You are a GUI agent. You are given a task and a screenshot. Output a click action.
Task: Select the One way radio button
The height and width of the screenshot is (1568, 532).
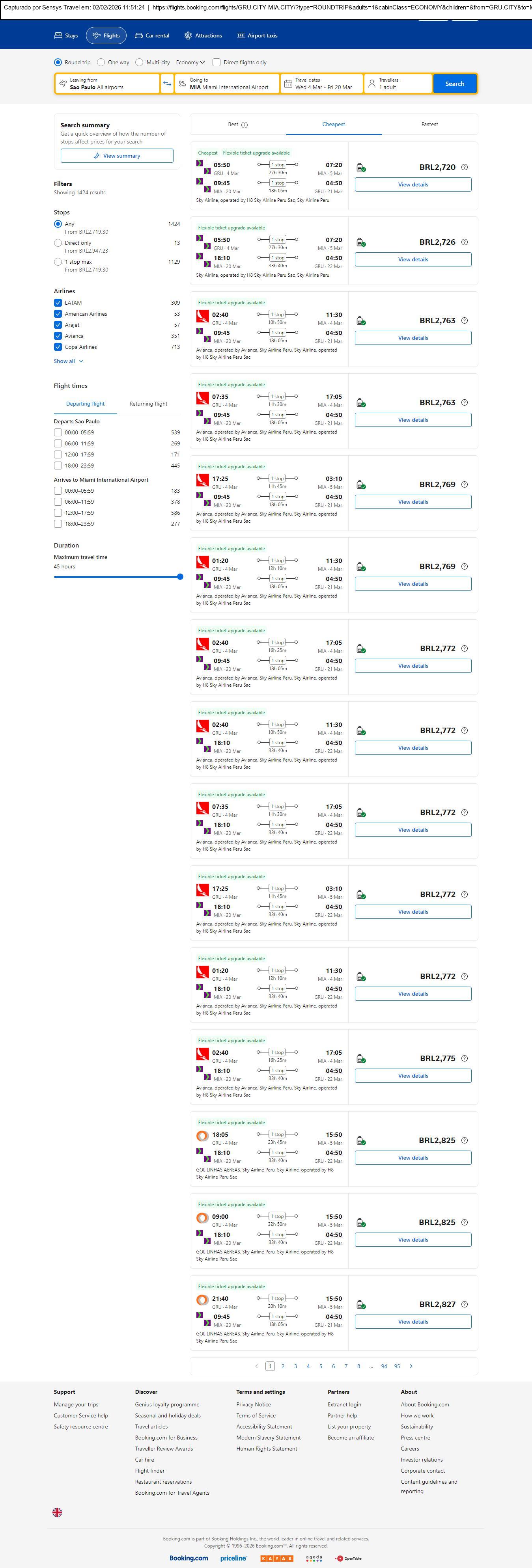[101, 62]
